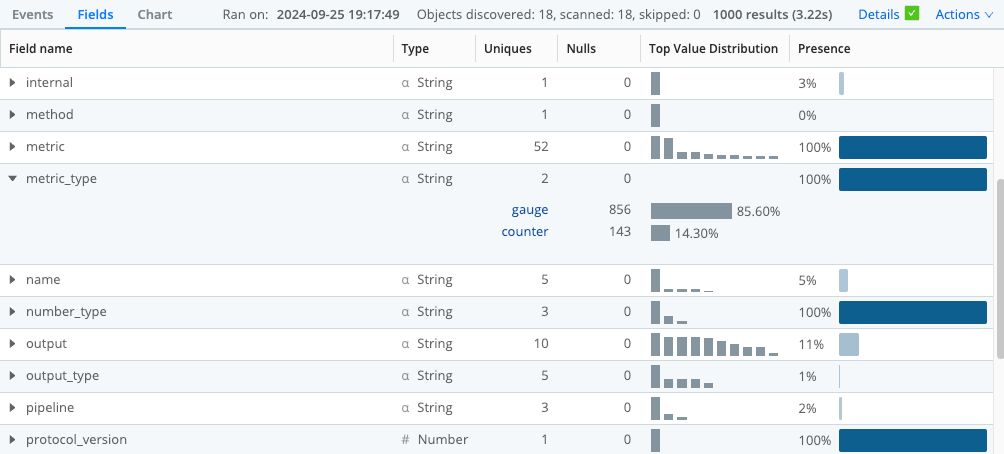The image size is (1004, 454).
Task: Collapse the metric_type field row
Action: coord(13,179)
